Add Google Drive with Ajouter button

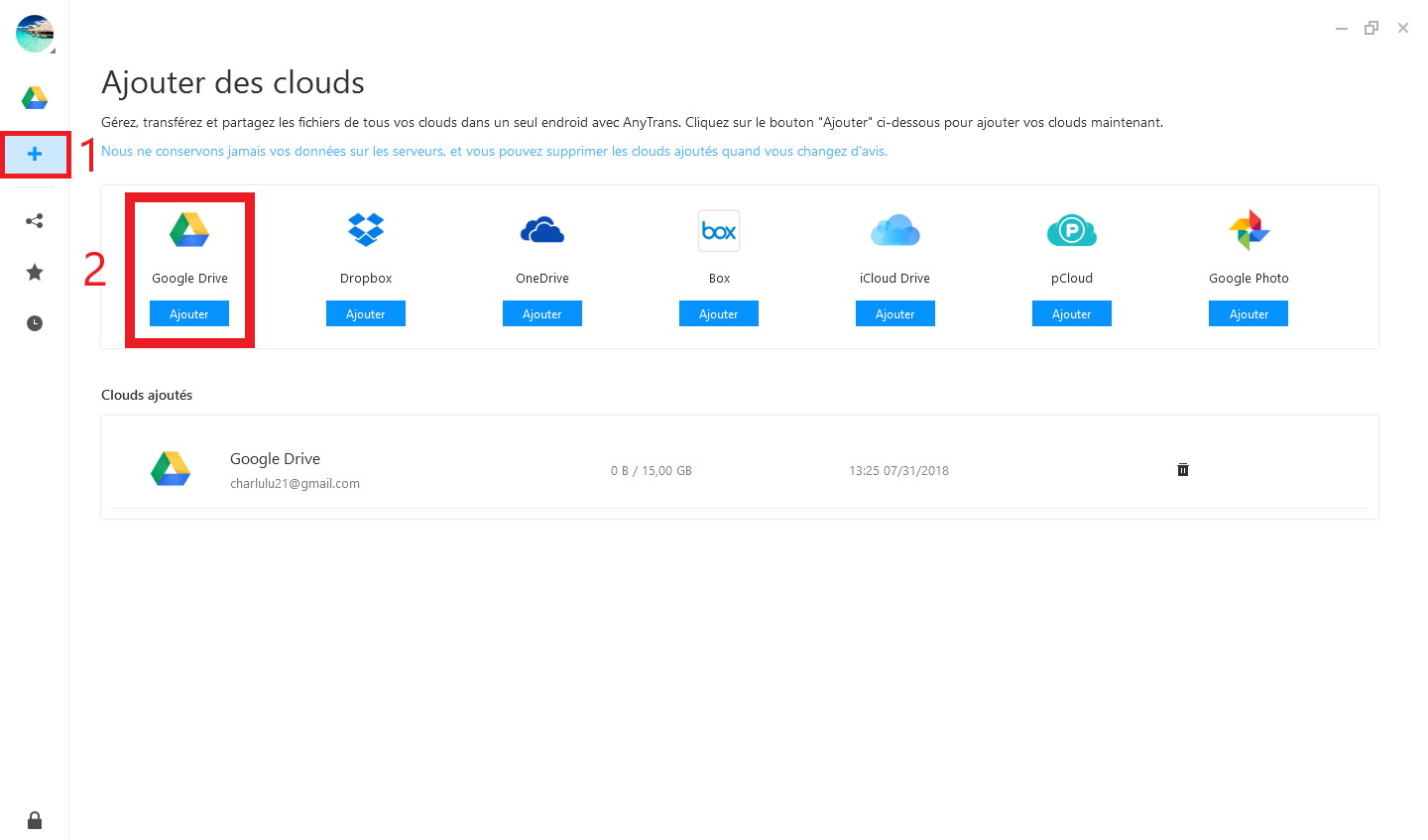(189, 313)
